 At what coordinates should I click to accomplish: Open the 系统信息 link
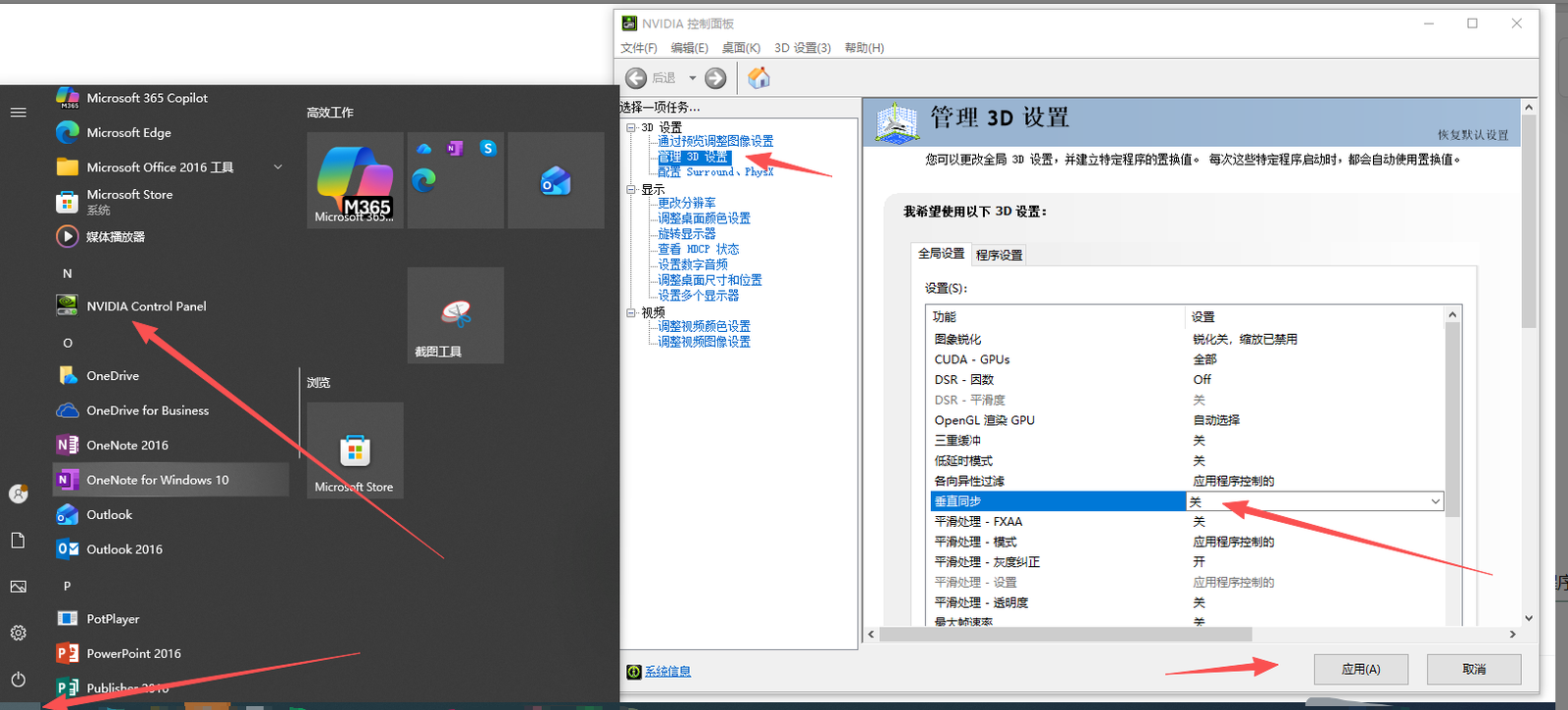pos(667,671)
